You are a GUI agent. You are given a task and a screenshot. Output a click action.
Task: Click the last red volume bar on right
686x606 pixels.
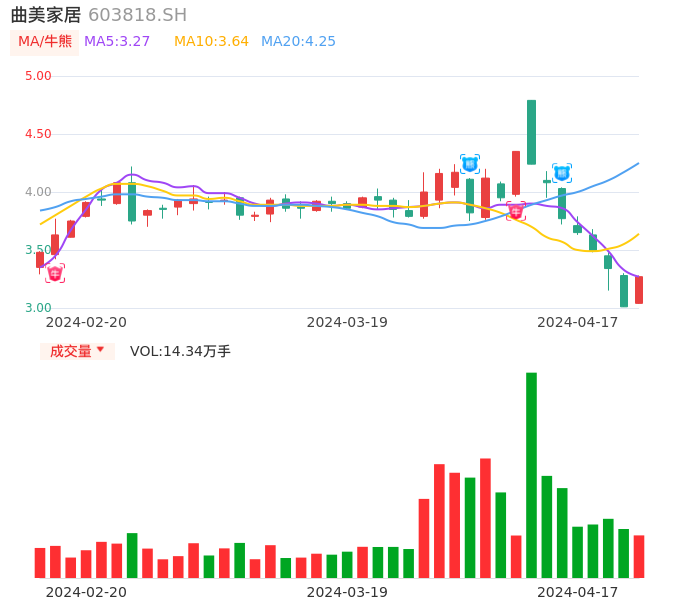click(x=639, y=557)
